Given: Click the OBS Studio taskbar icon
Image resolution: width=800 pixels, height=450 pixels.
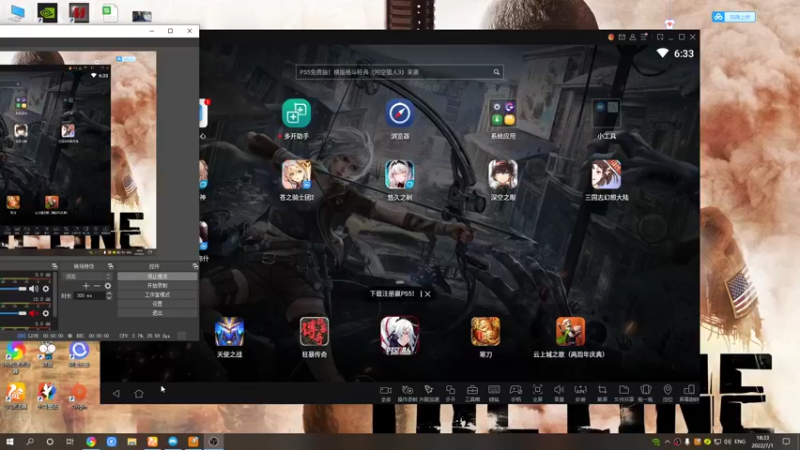Looking at the screenshot, I should [214, 441].
